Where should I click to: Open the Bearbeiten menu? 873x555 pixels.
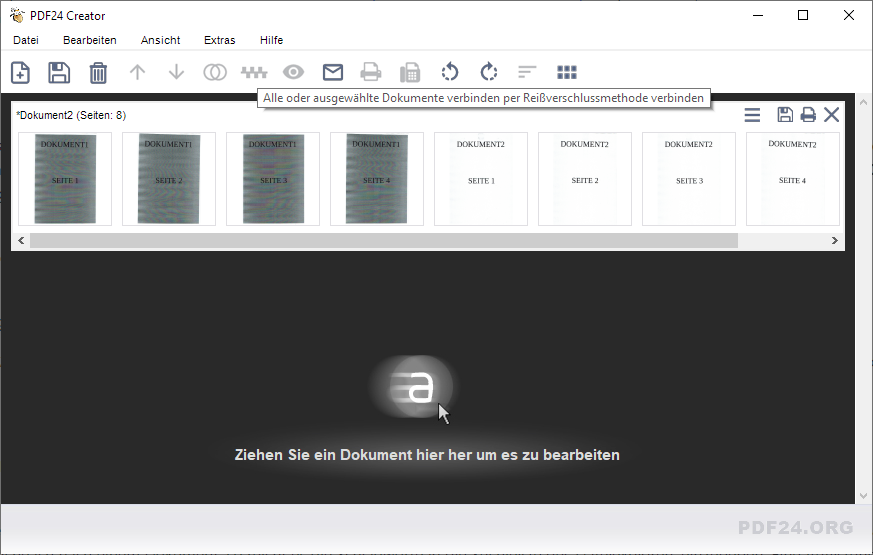90,40
